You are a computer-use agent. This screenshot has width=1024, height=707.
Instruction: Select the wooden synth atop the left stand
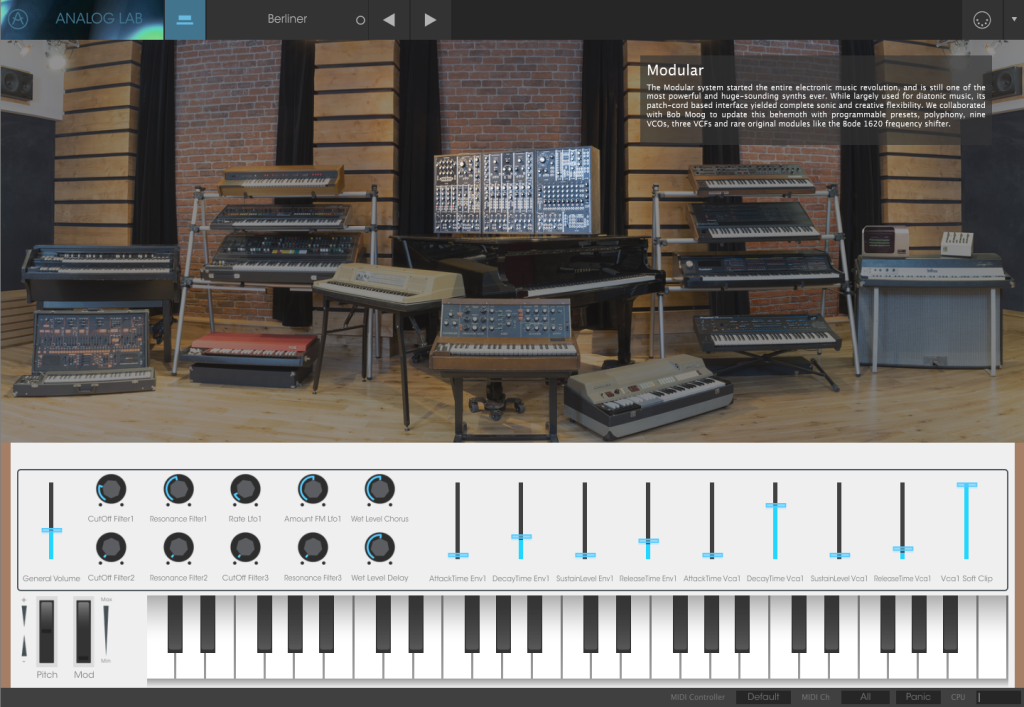(x=281, y=180)
